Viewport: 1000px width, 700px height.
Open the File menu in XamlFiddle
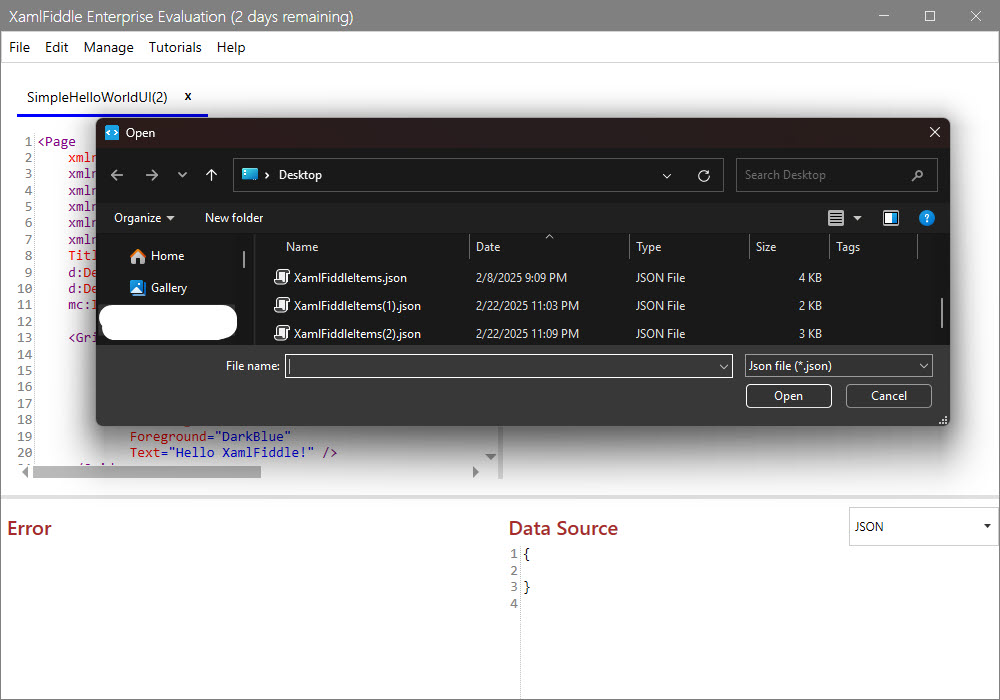(x=19, y=47)
